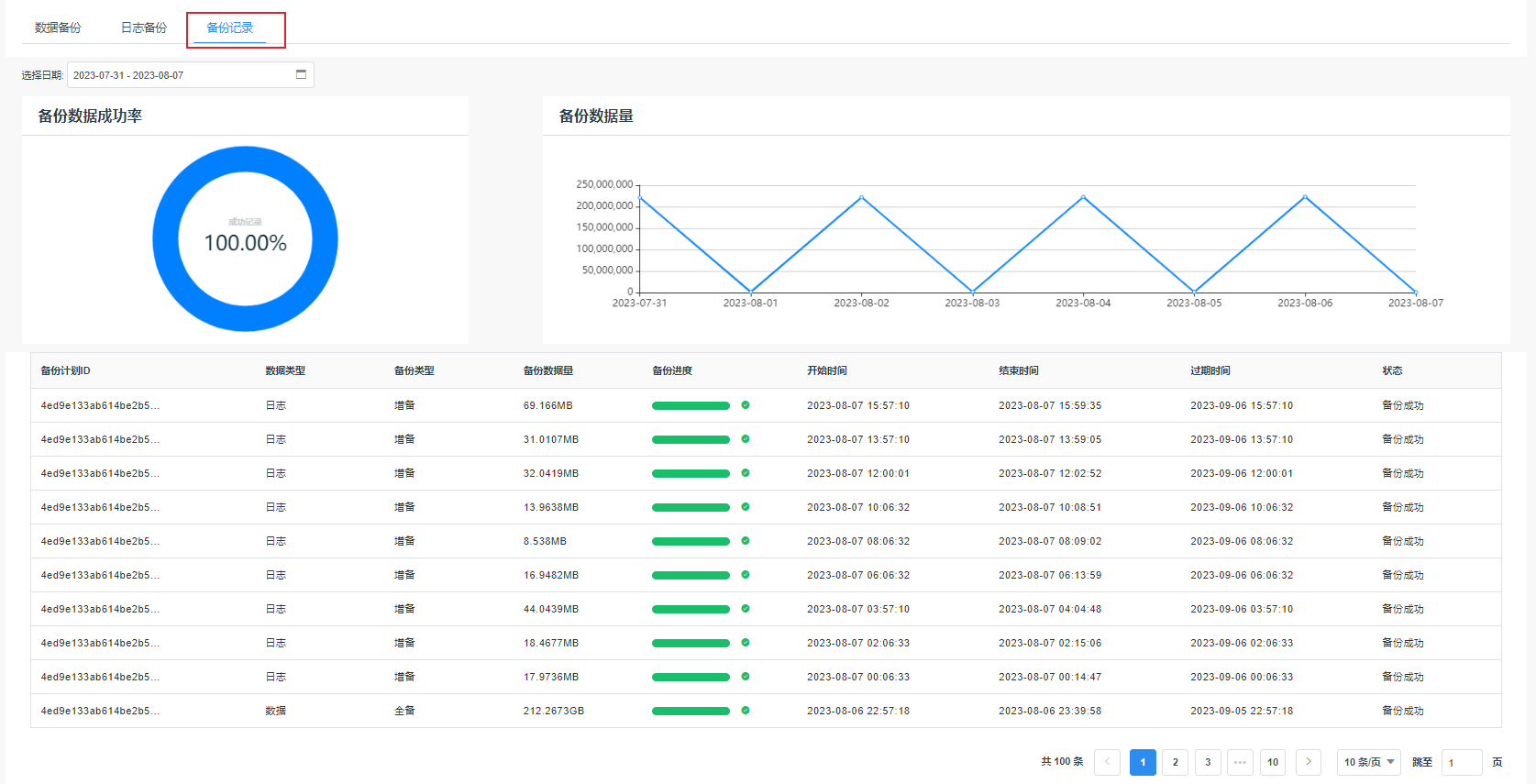The width and height of the screenshot is (1536, 784).
Task: Go to the previous page arrow
Action: coord(1107,762)
